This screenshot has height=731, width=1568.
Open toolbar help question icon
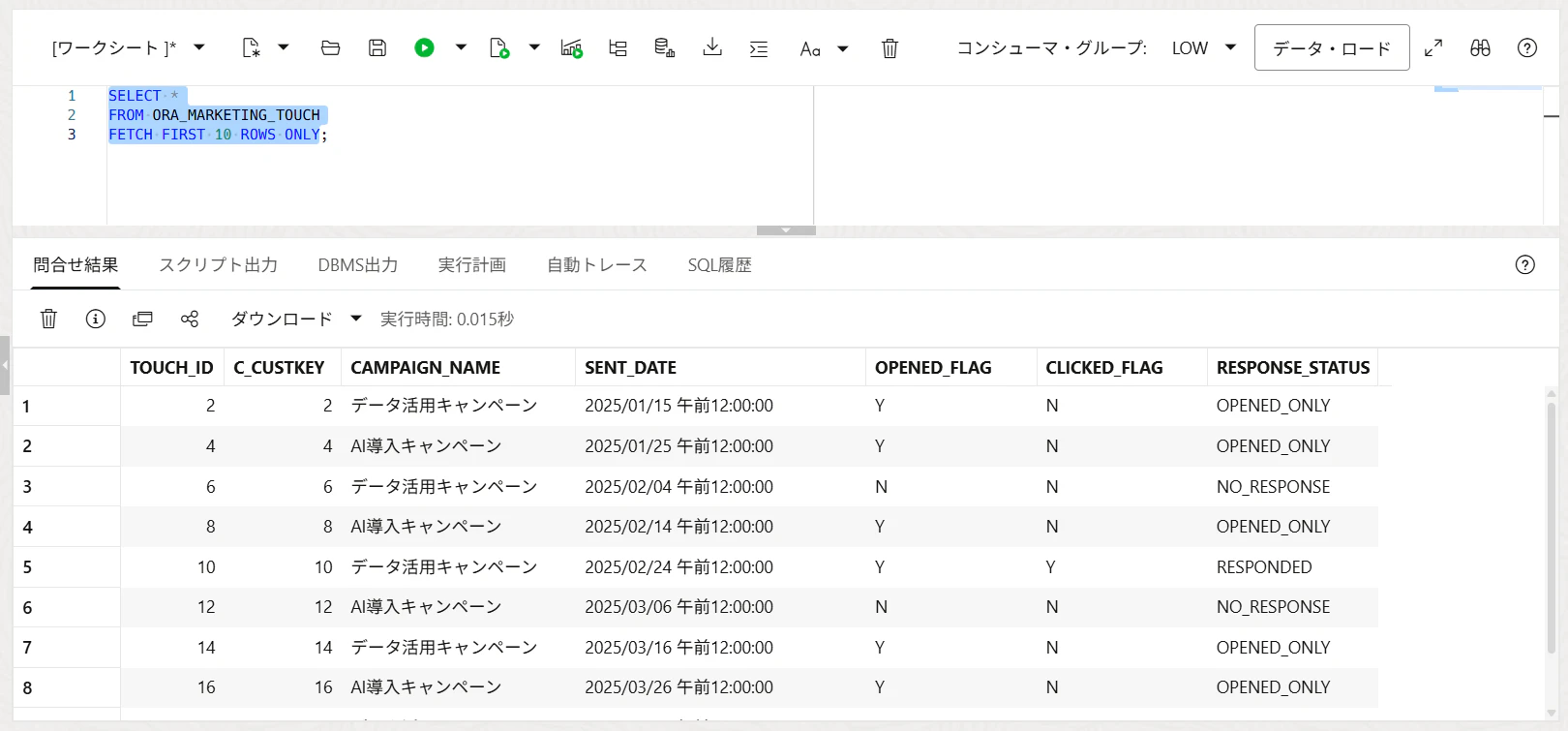tap(1527, 47)
